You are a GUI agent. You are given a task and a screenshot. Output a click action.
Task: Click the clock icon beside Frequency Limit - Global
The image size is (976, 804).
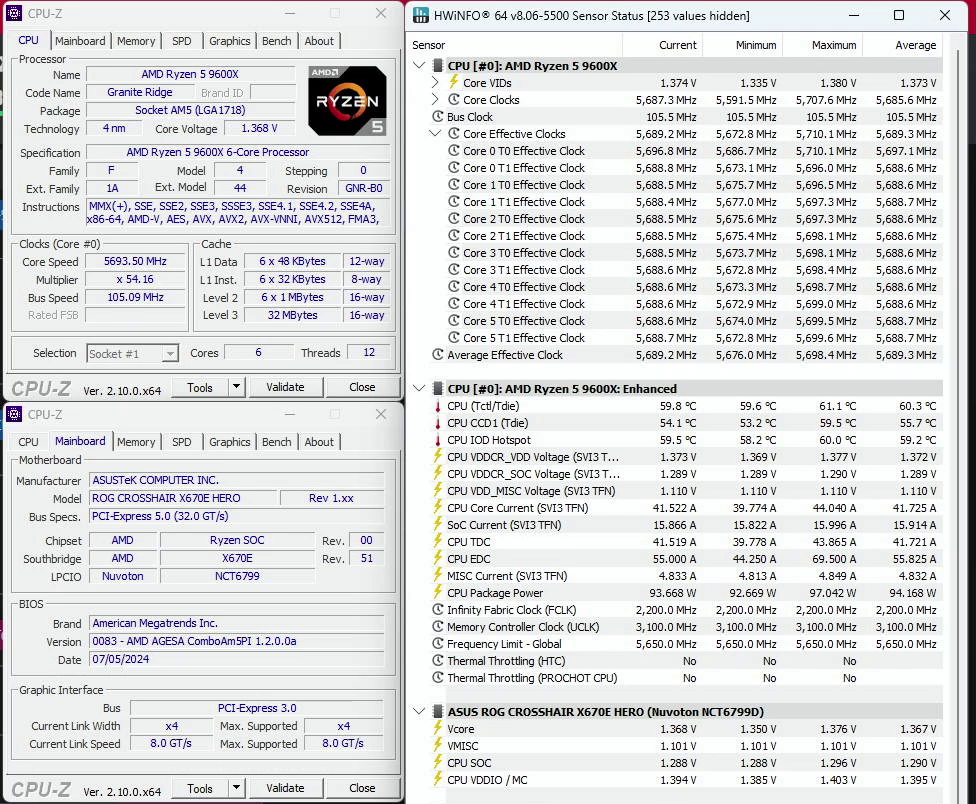pos(438,643)
